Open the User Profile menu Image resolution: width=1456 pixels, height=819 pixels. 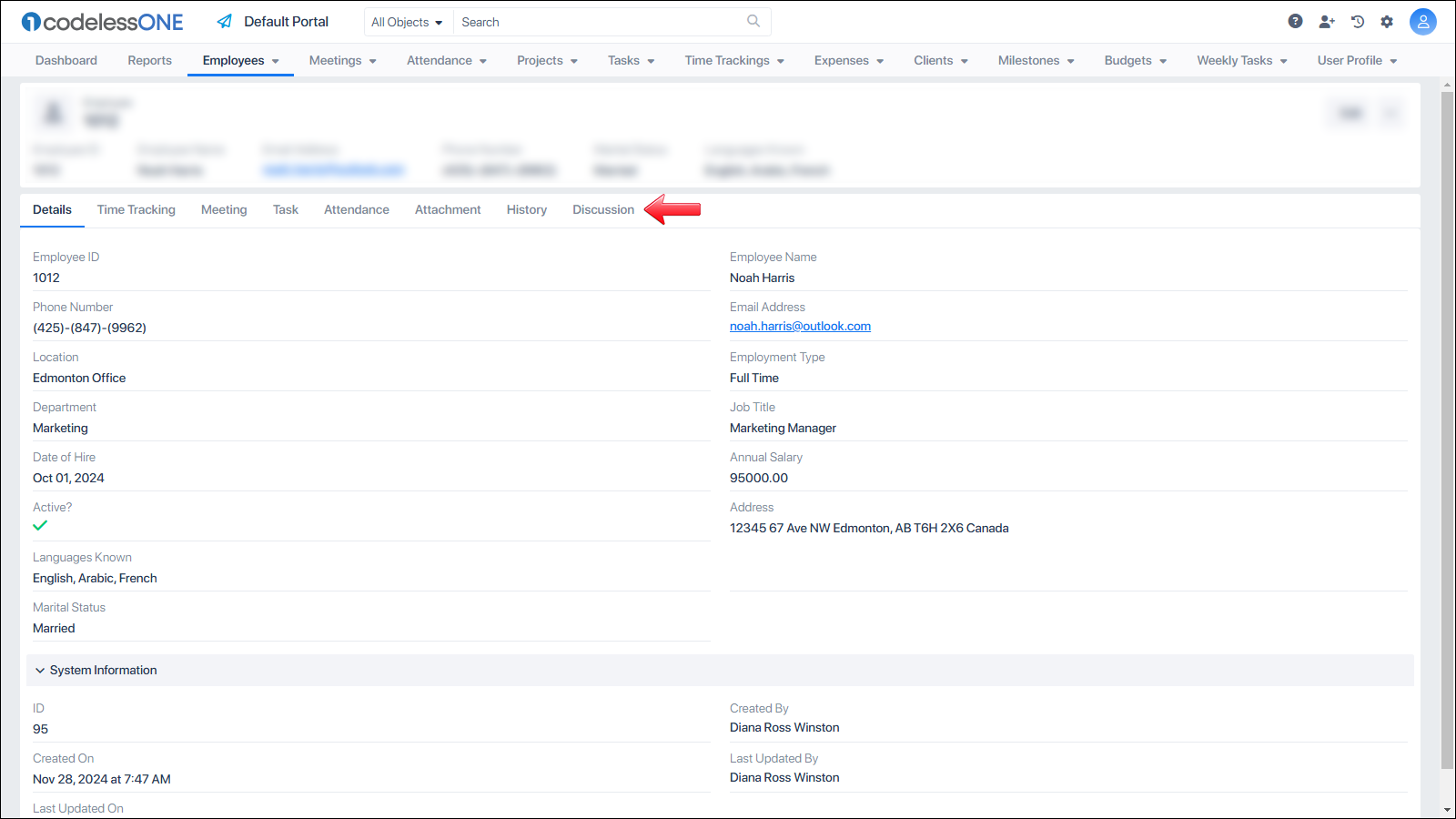(x=1357, y=60)
